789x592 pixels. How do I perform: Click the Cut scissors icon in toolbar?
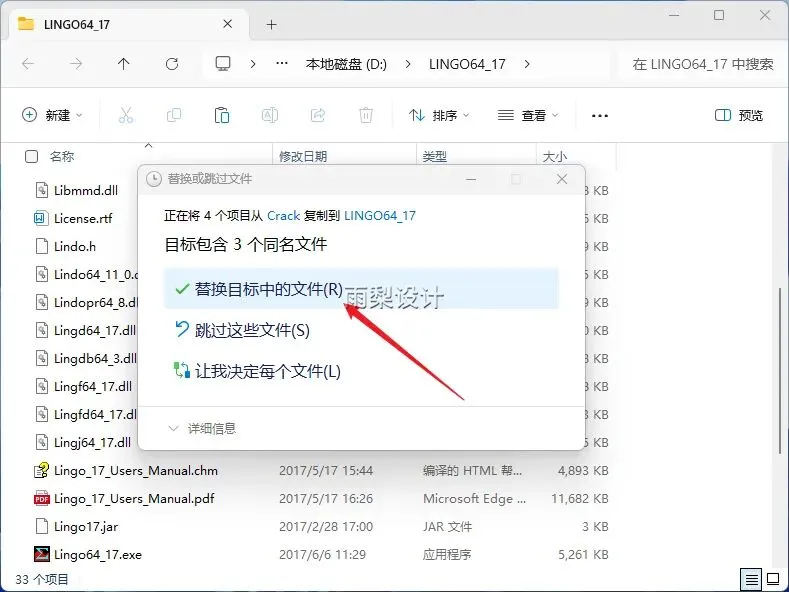pos(126,115)
